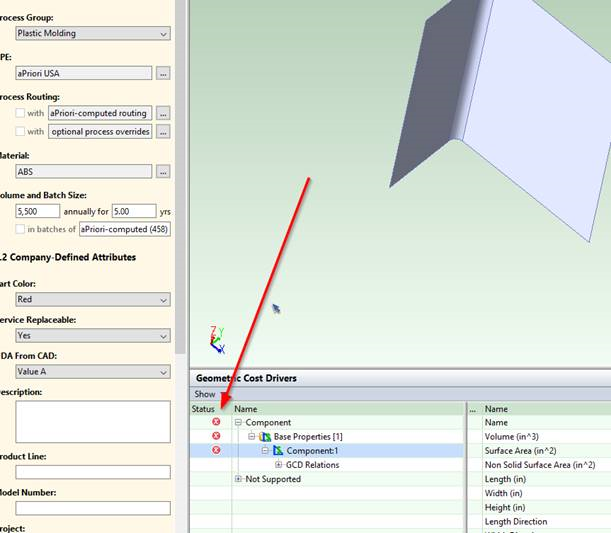Open the Part Color dropdown
The width and height of the screenshot is (611, 533).
tap(92, 299)
